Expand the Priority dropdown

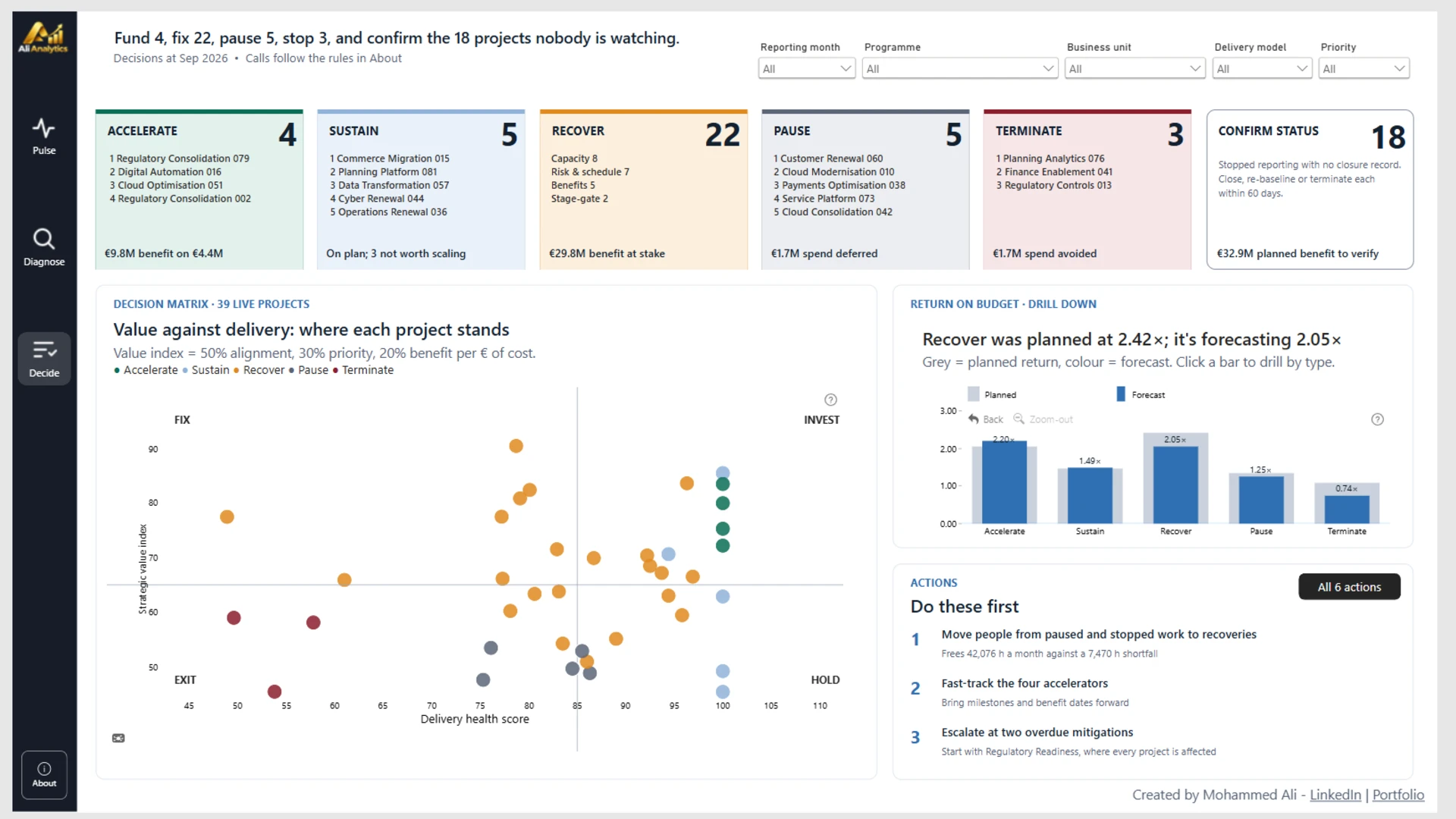[x=1363, y=68]
